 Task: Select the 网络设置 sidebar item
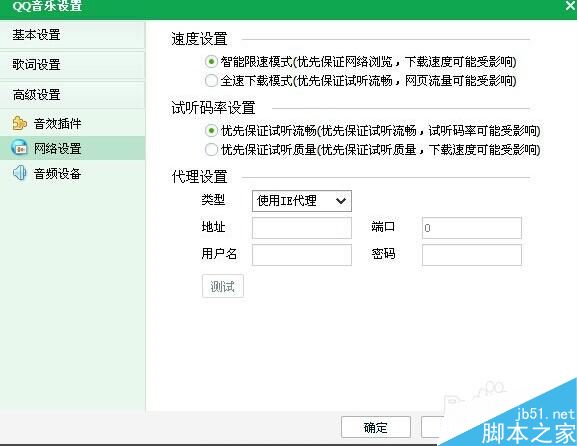click(72, 148)
